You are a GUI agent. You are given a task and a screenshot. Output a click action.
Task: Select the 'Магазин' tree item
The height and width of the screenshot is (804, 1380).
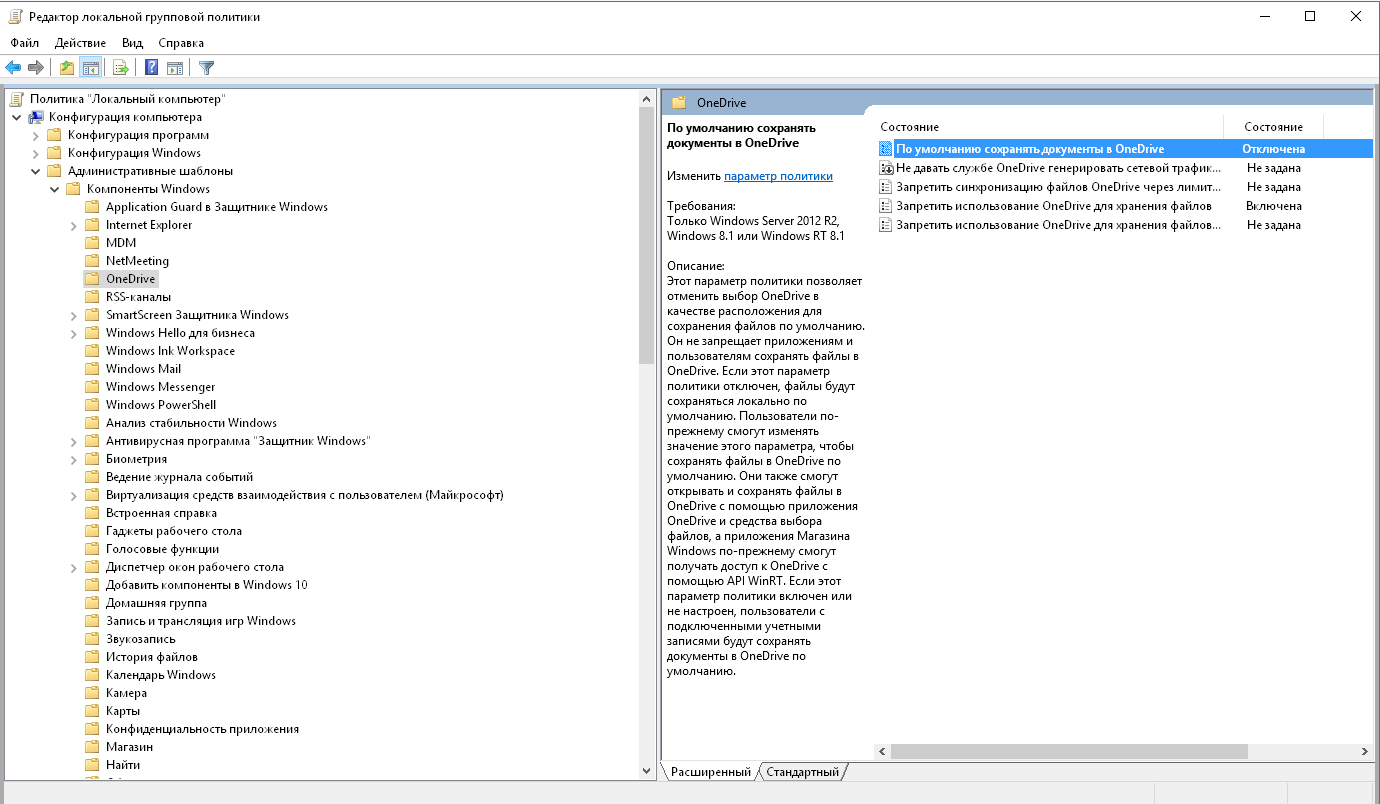(129, 747)
